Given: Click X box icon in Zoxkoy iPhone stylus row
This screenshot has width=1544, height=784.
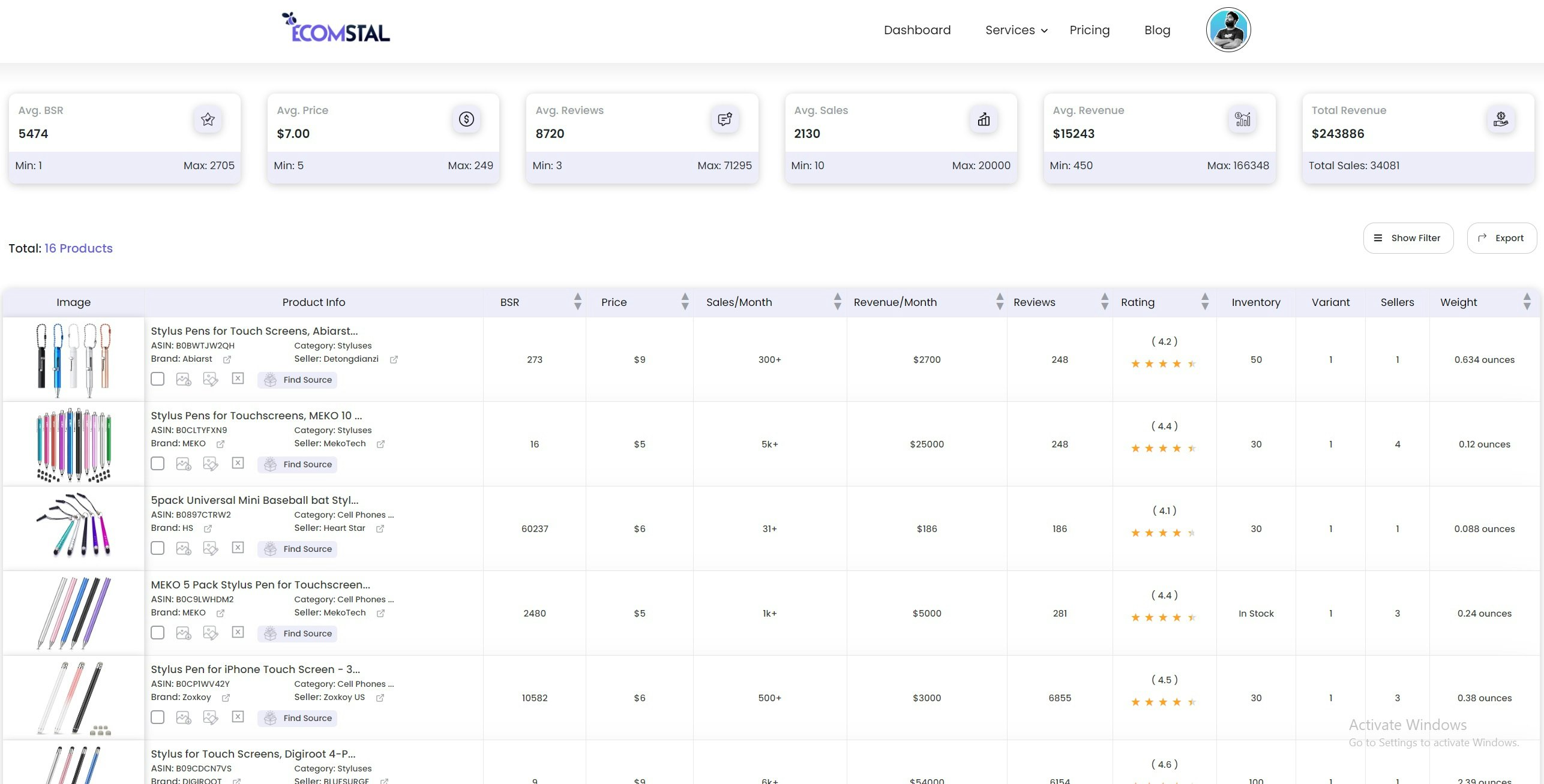Looking at the screenshot, I should coord(238,717).
